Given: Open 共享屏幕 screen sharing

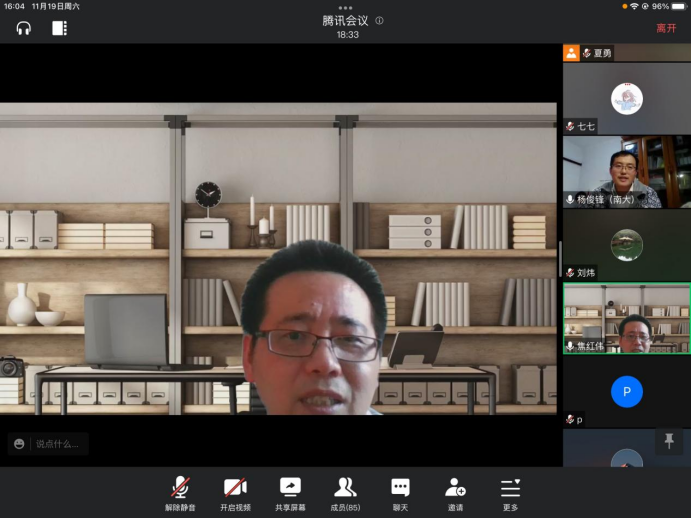Looking at the screenshot, I should pyautogui.click(x=290, y=493).
